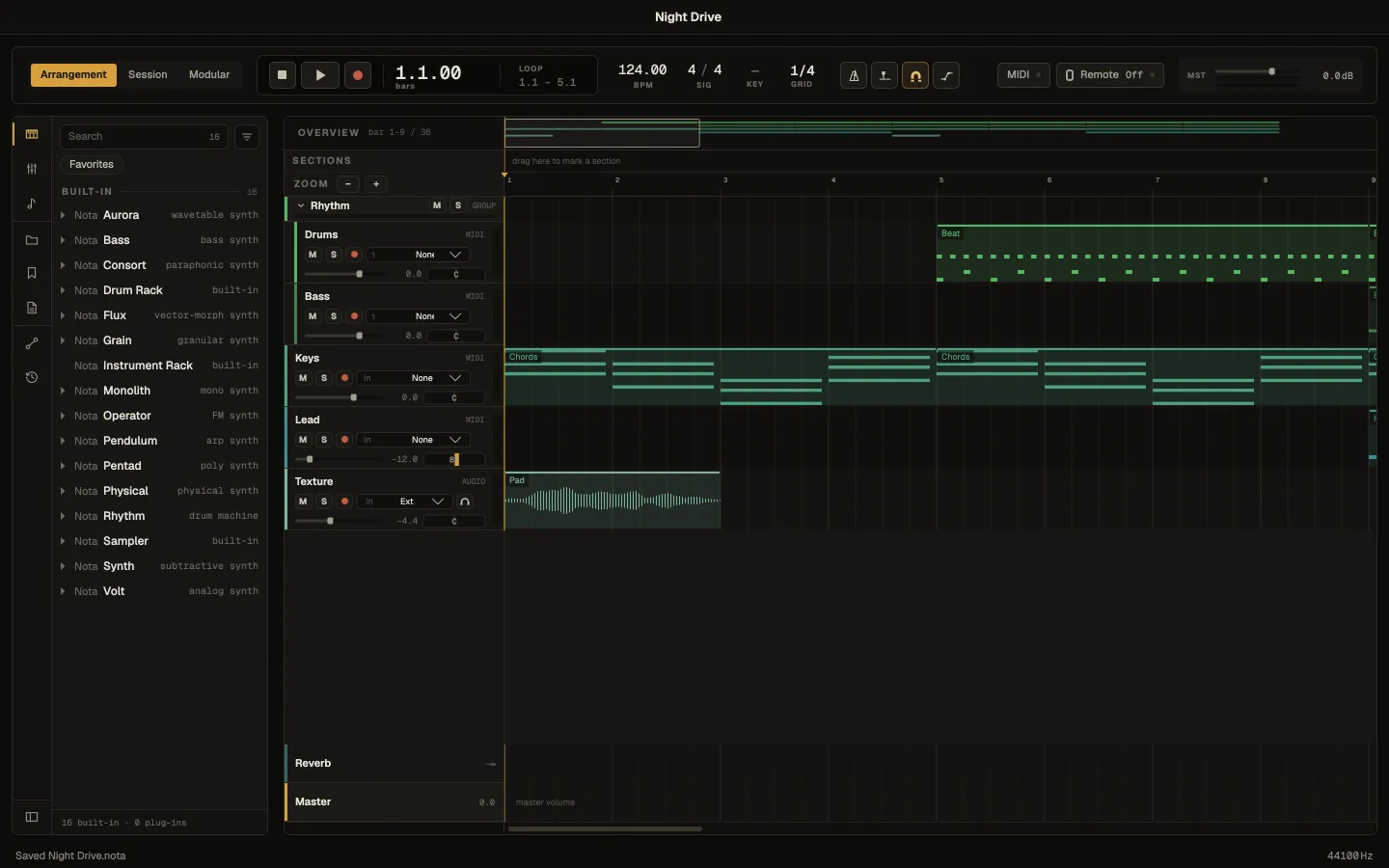The width and height of the screenshot is (1389, 868).
Task: Solo the Texture track
Action: tap(324, 502)
